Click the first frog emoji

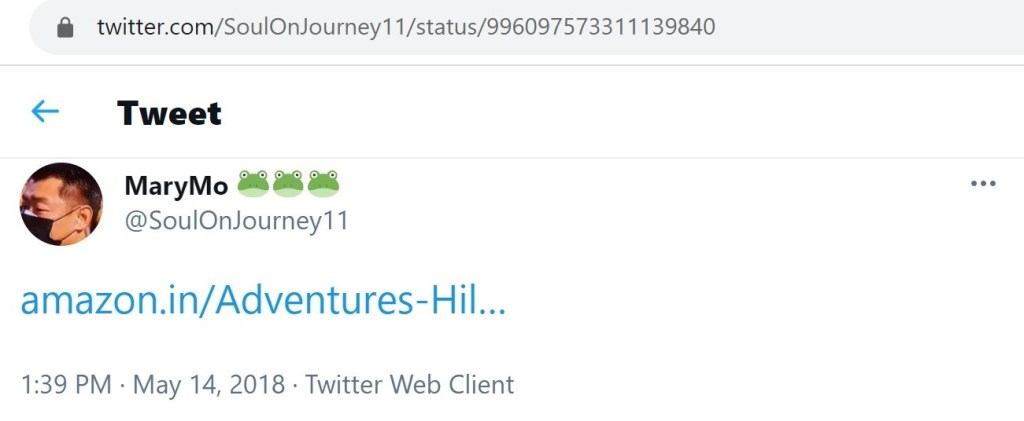253,184
